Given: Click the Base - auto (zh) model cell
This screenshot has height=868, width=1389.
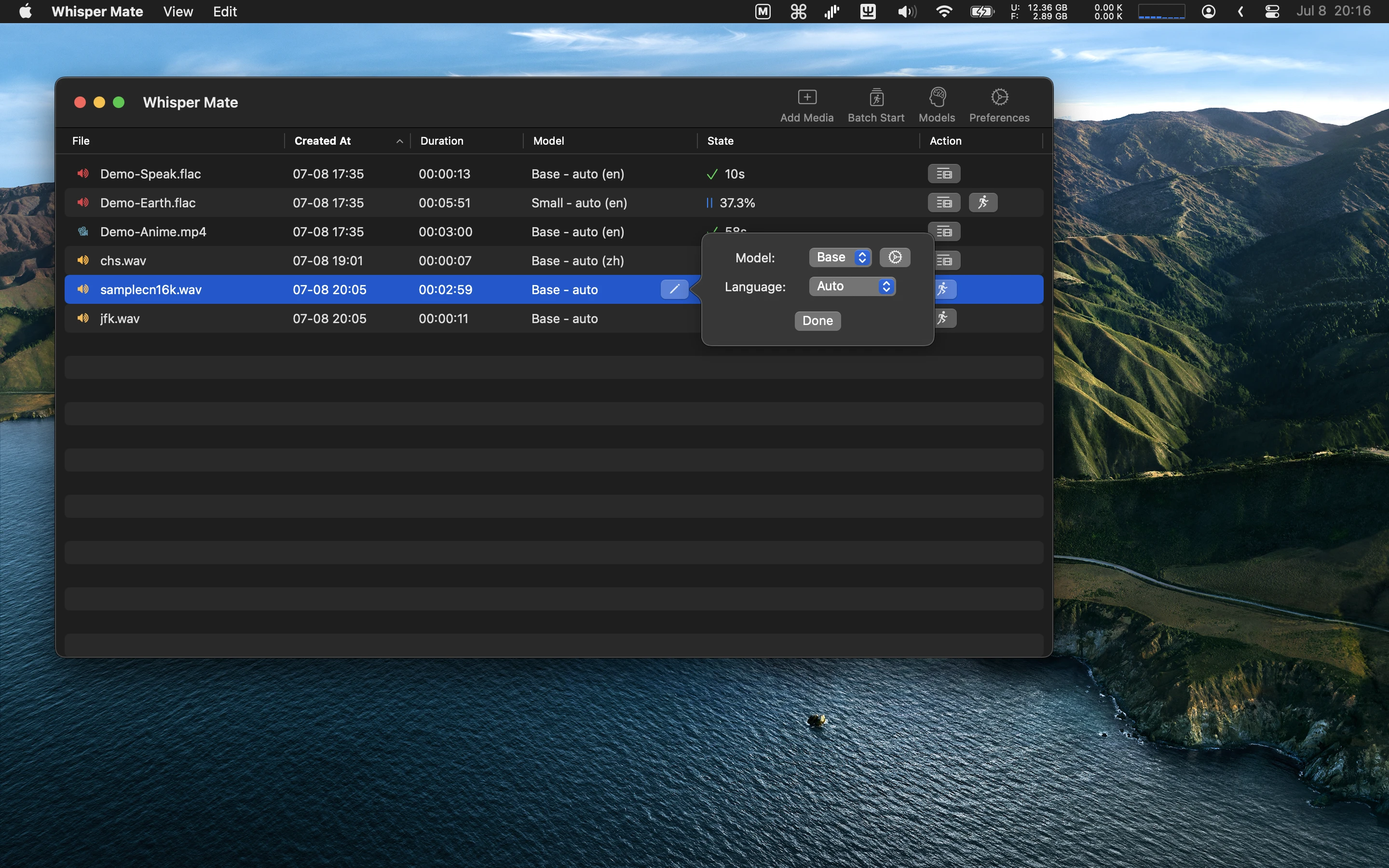Looking at the screenshot, I should click(x=577, y=260).
